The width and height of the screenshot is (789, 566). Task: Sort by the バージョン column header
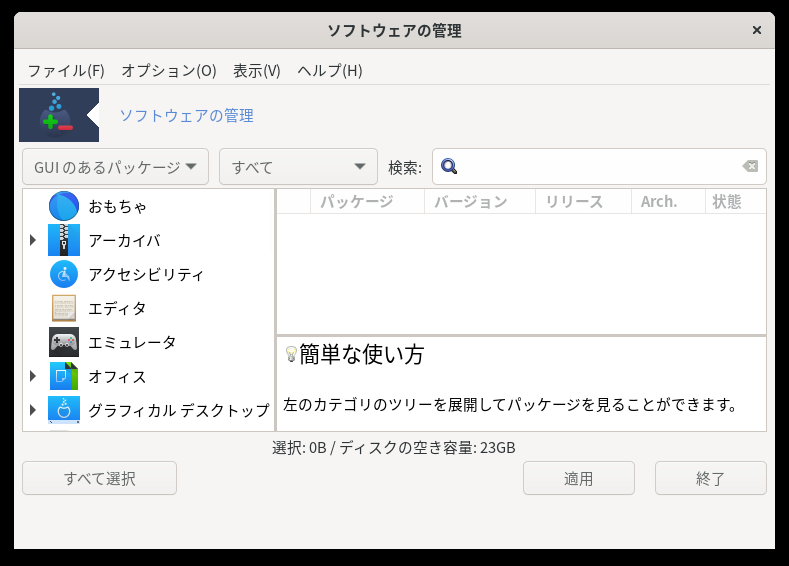click(x=480, y=202)
